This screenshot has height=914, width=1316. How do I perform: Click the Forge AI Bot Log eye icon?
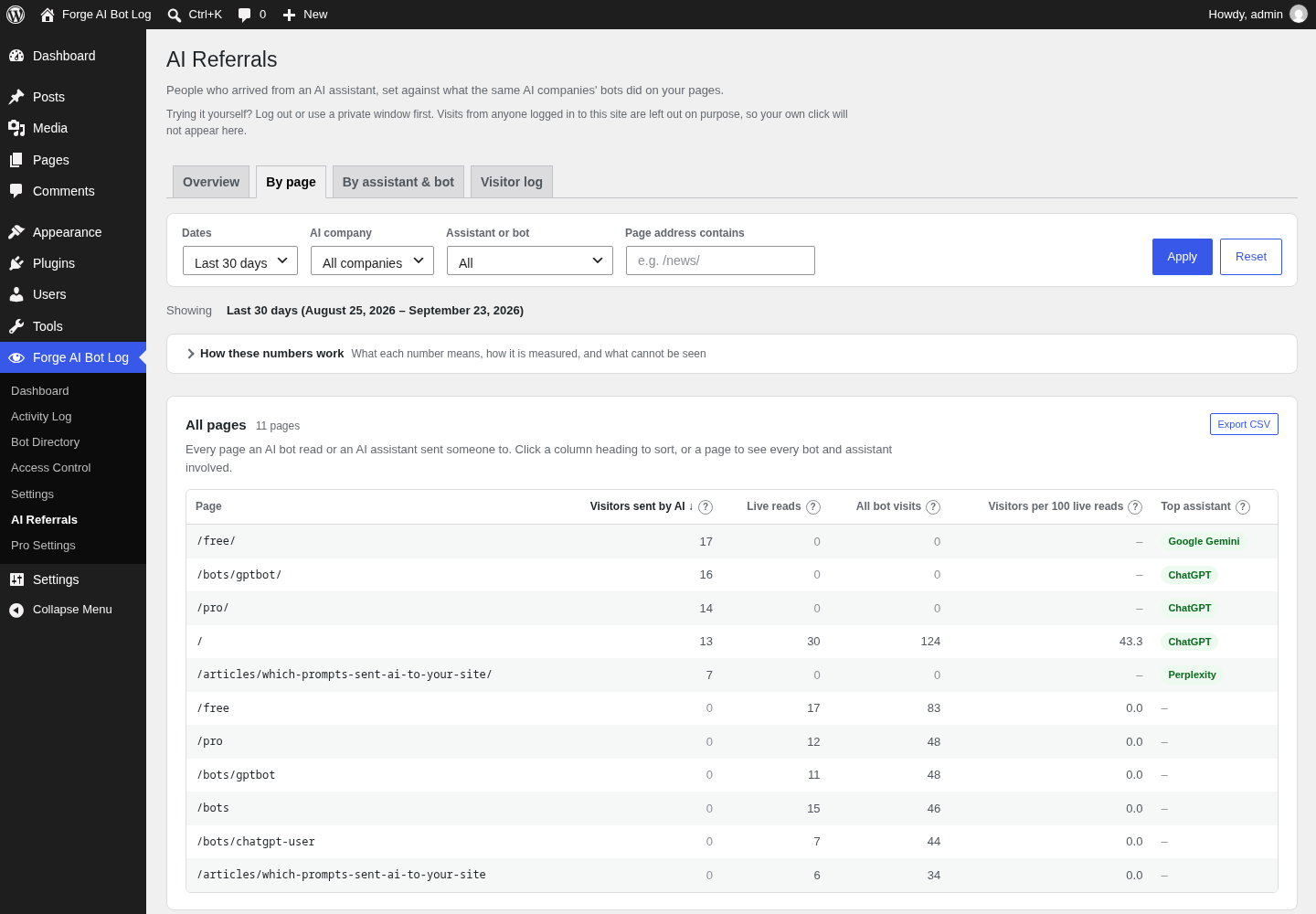point(16,357)
